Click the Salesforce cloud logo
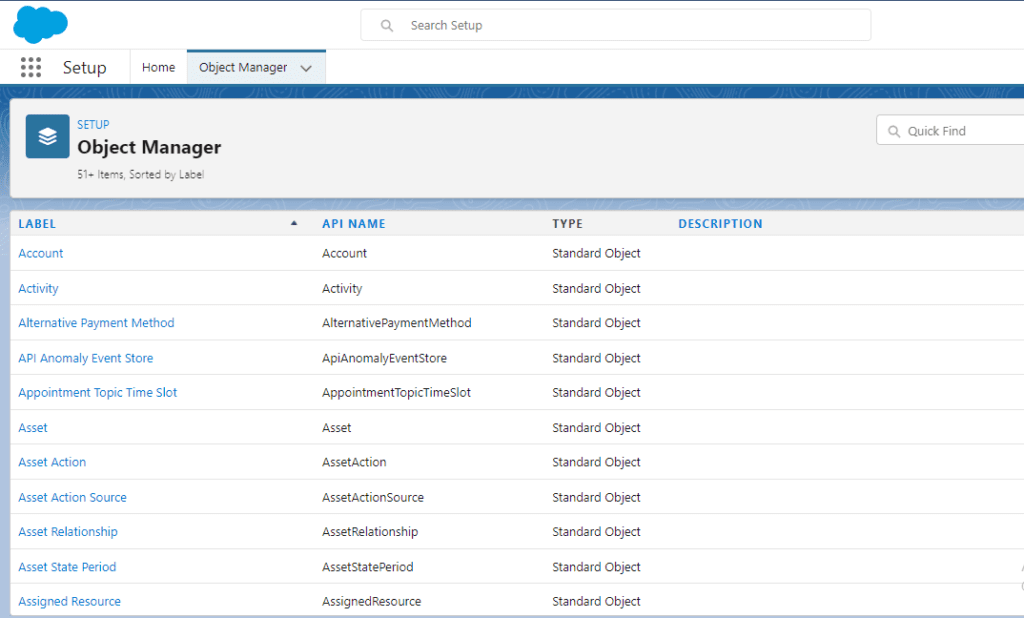1024x618 pixels. pyautogui.click(x=40, y=25)
